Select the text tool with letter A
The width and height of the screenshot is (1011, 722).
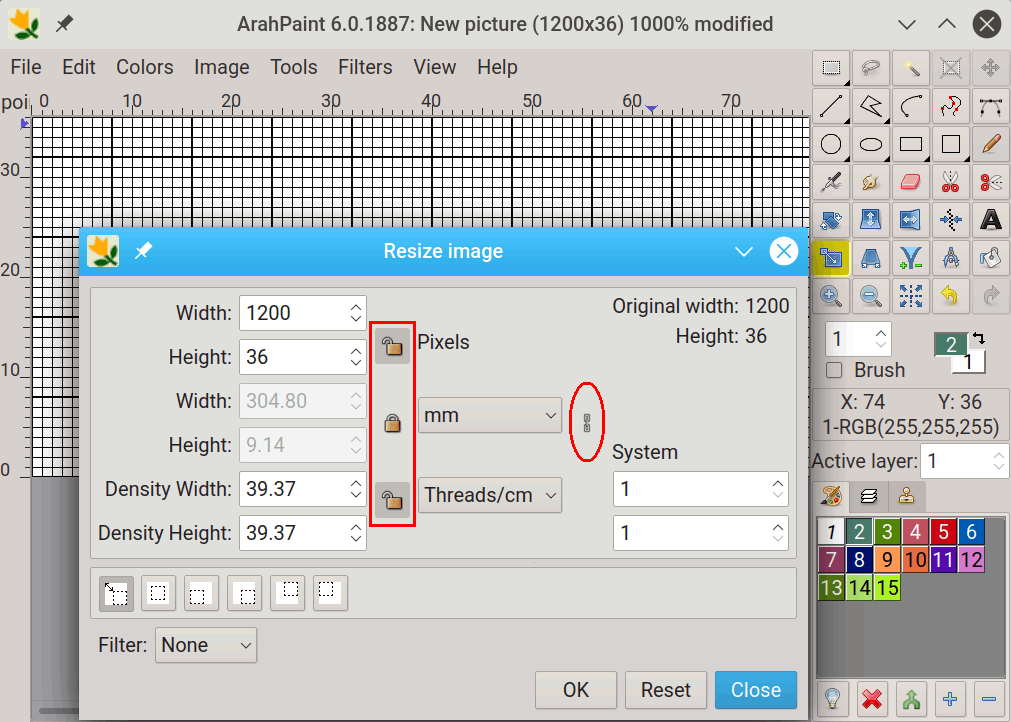pyautogui.click(x=990, y=220)
